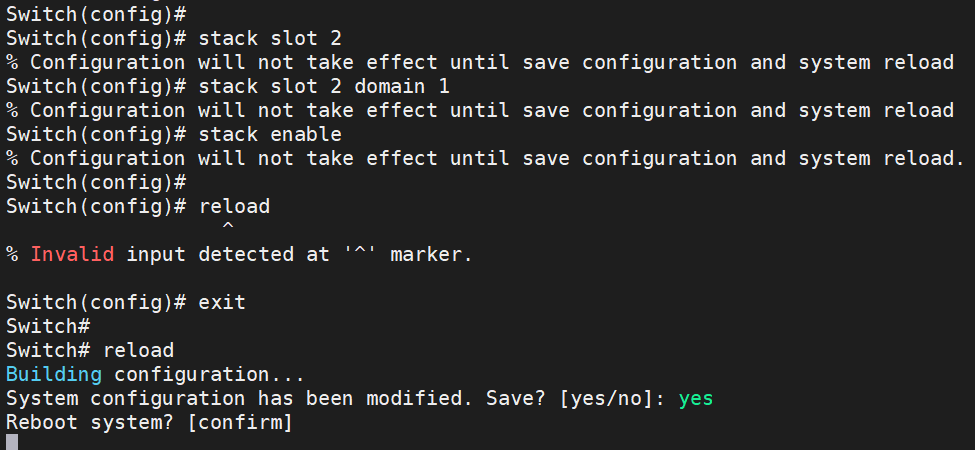Click the caret marker under reload

click(228, 226)
